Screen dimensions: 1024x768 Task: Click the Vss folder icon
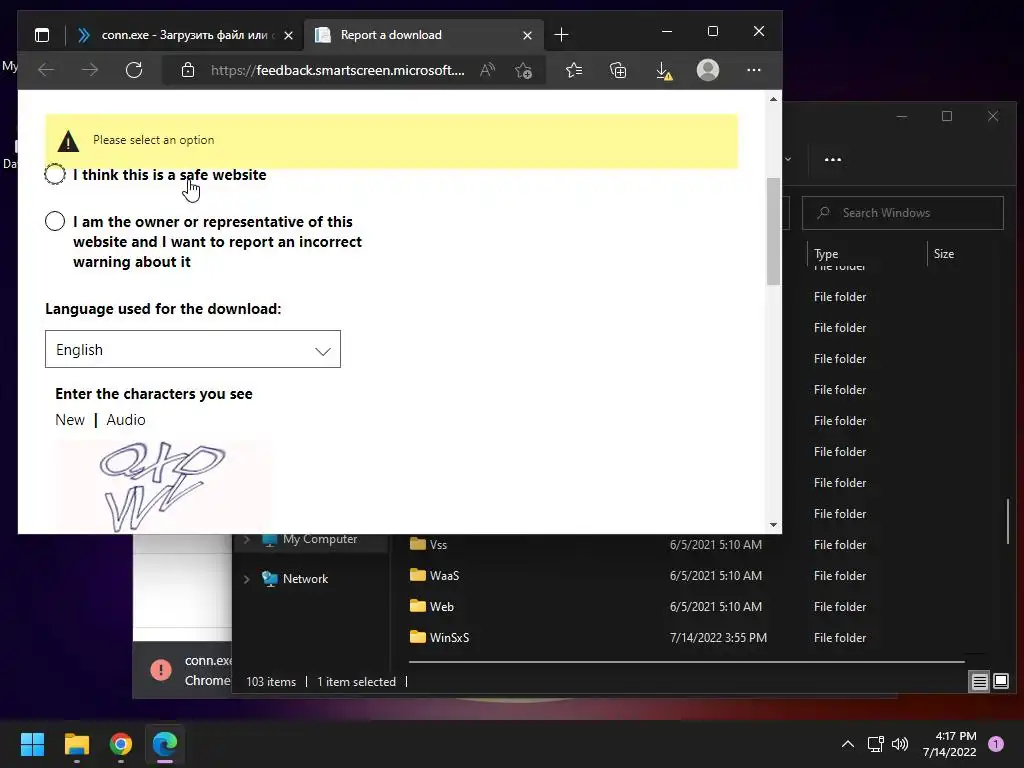[x=417, y=544]
